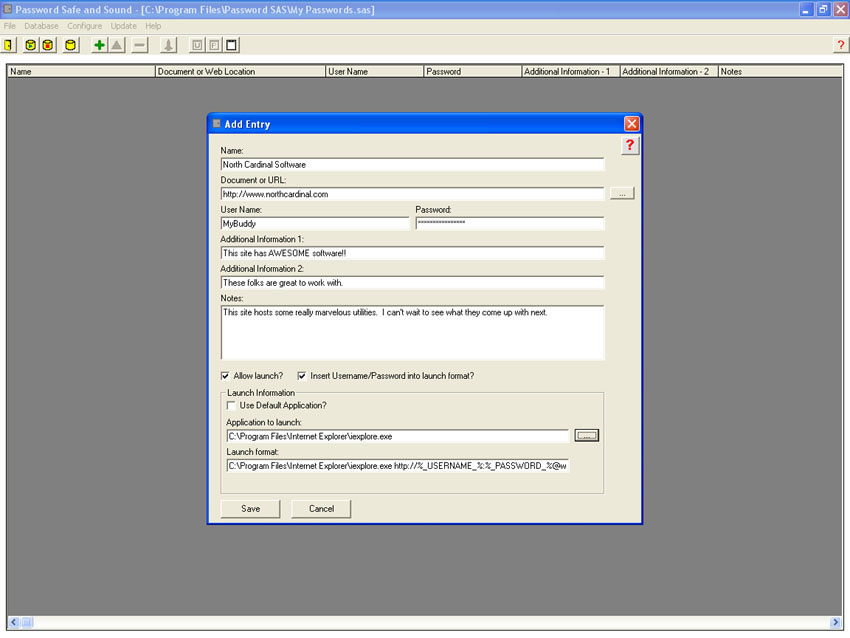Screen dimensions: 850x638
Task: Click the P copy password toolbar icon
Action: pyautogui.click(x=214, y=45)
